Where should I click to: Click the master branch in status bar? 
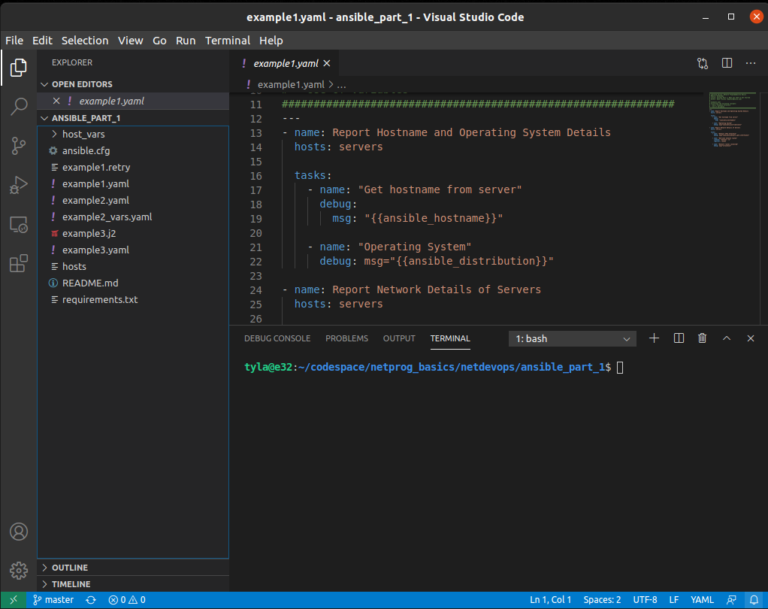coord(53,600)
